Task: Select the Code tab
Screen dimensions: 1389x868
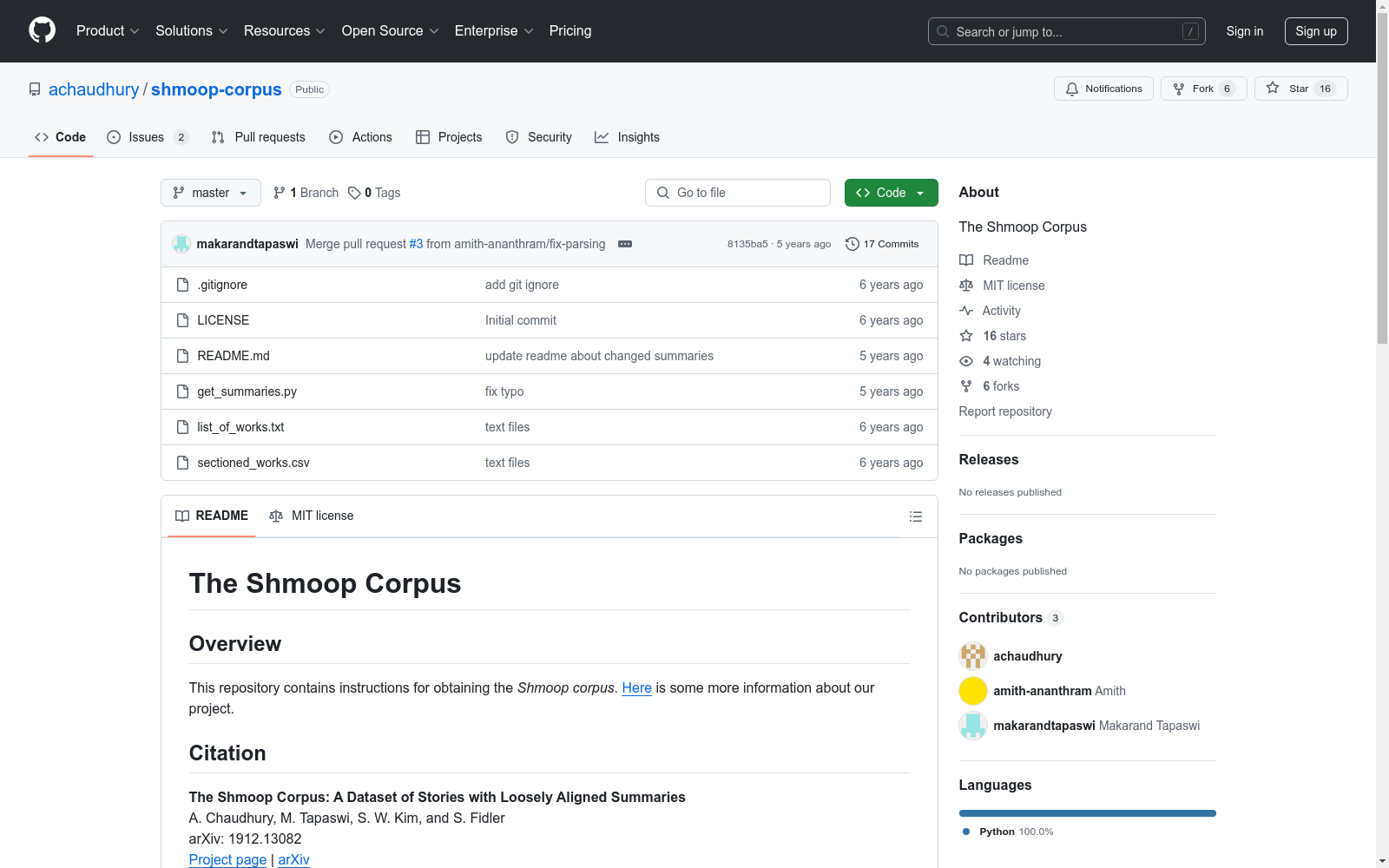Action: tap(61, 137)
